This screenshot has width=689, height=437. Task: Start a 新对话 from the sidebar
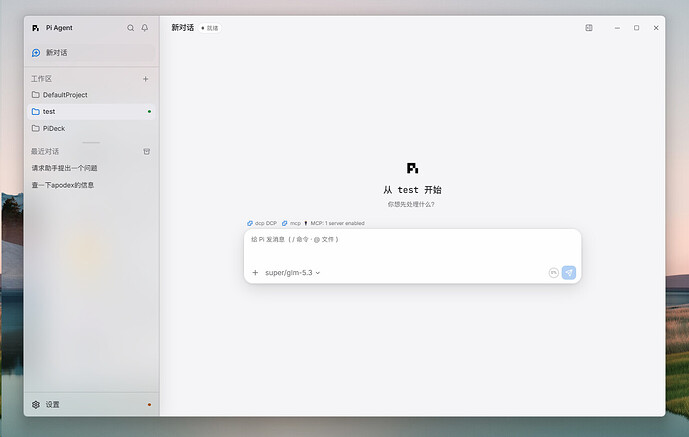coord(91,53)
